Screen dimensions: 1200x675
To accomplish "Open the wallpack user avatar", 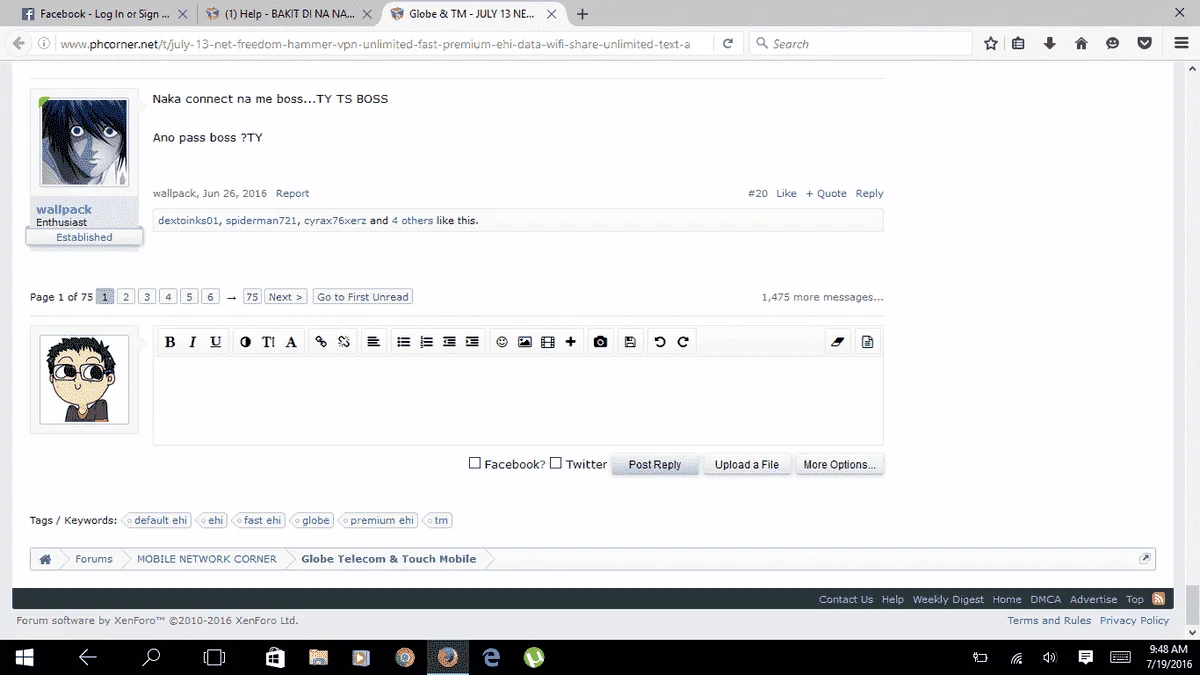I will [84, 142].
